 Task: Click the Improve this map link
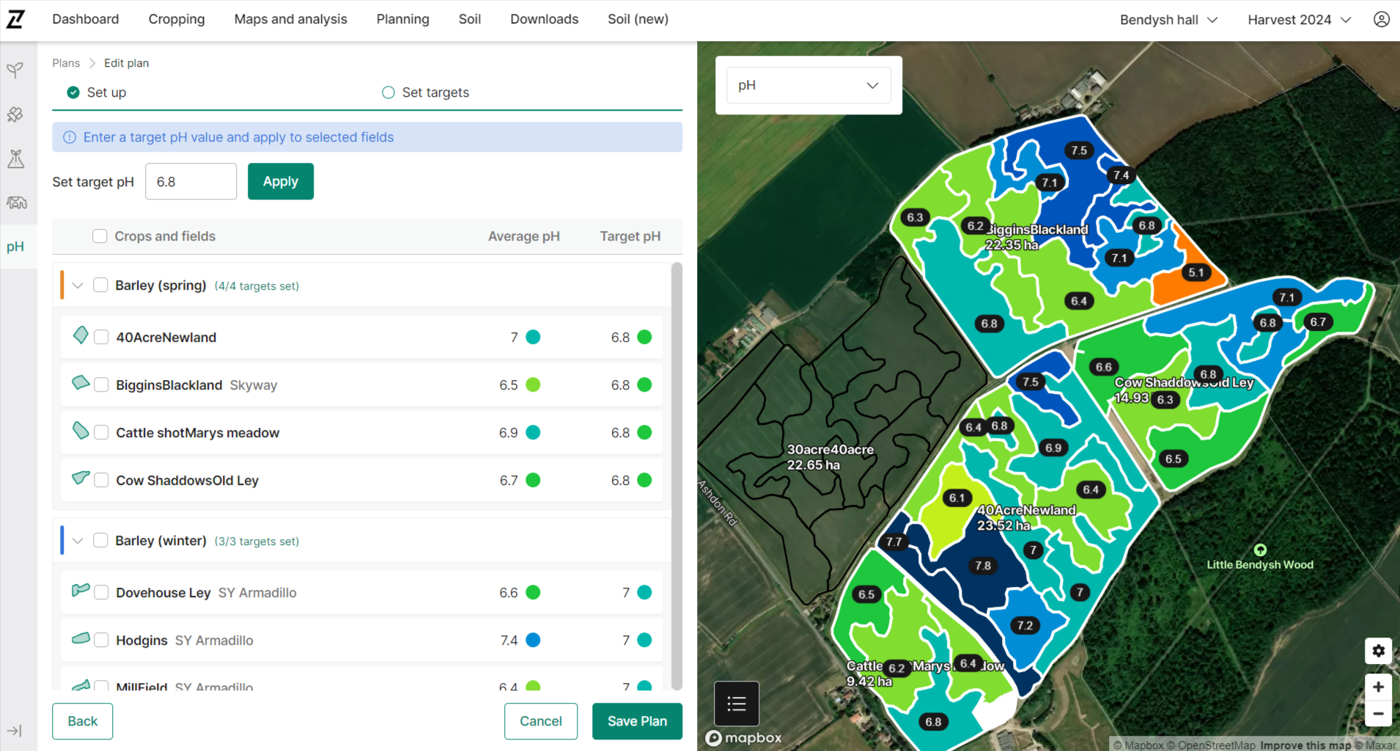(1304, 745)
